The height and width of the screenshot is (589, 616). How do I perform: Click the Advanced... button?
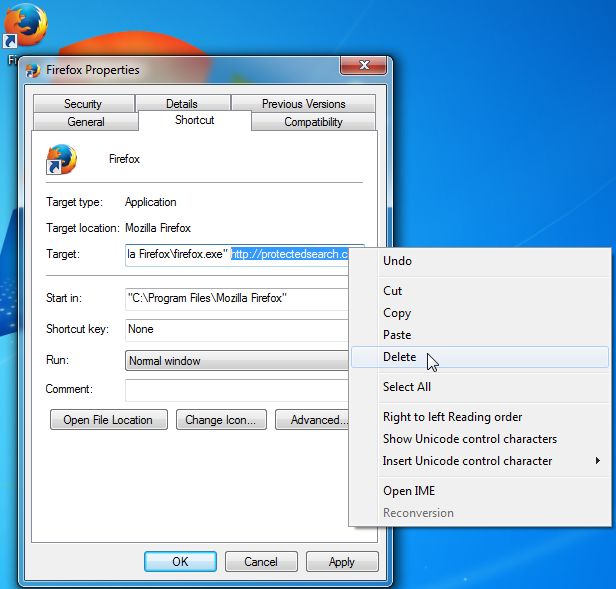(312, 420)
